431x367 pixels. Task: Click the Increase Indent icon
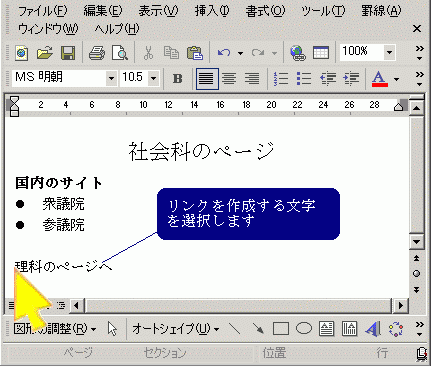point(351,79)
